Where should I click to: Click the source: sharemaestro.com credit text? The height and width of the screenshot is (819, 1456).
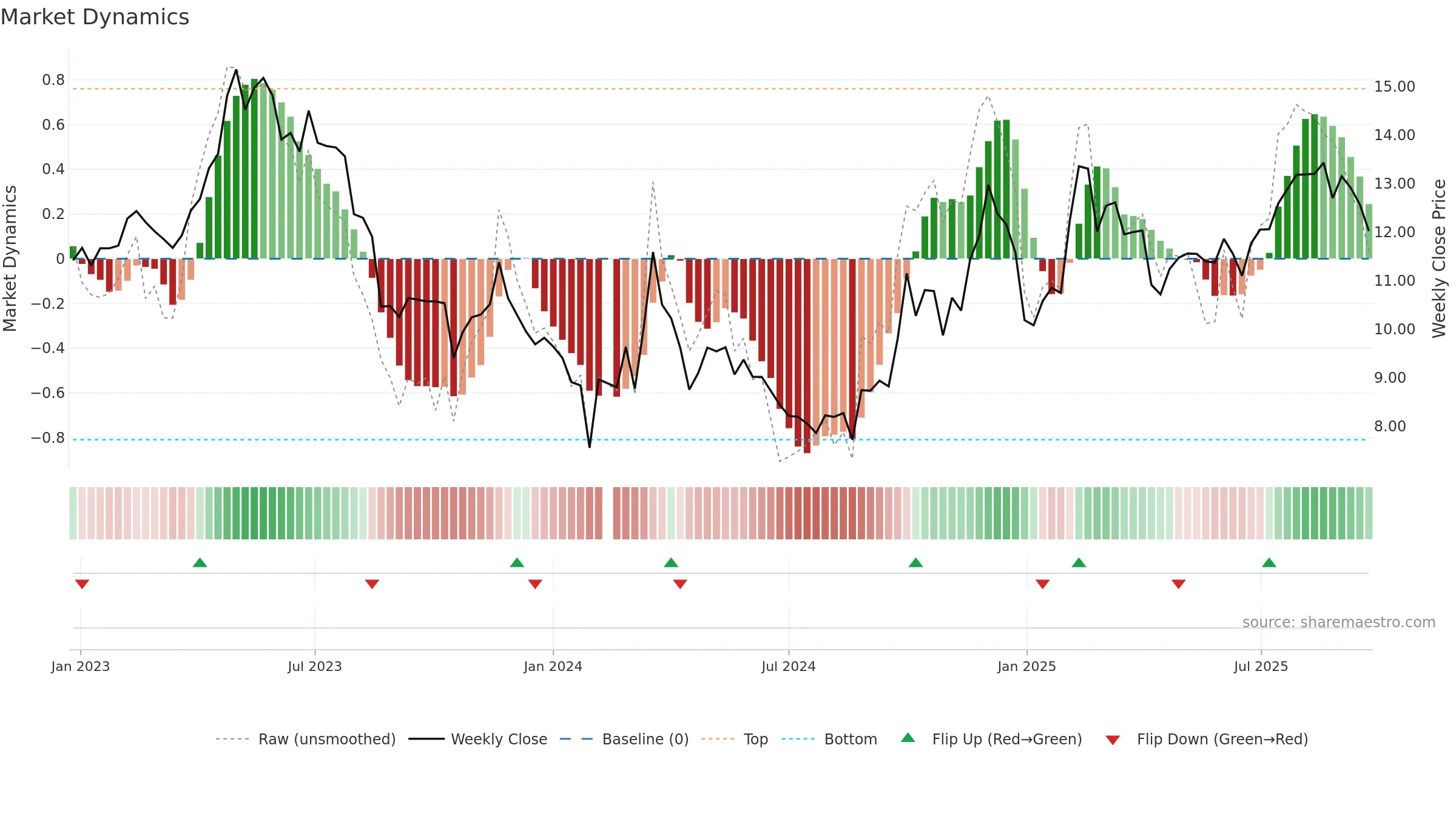pos(1339,622)
